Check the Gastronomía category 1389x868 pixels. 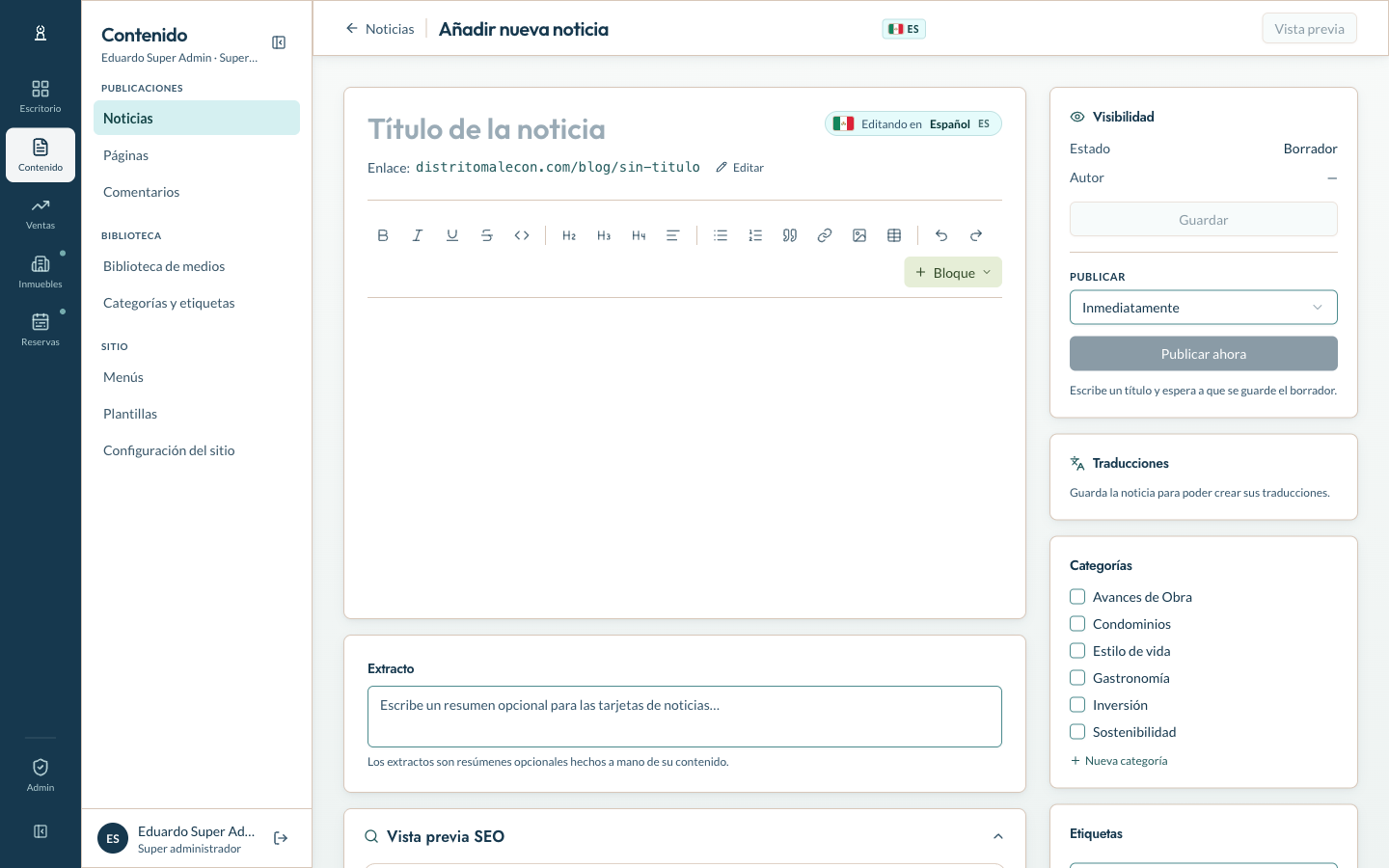point(1077,678)
